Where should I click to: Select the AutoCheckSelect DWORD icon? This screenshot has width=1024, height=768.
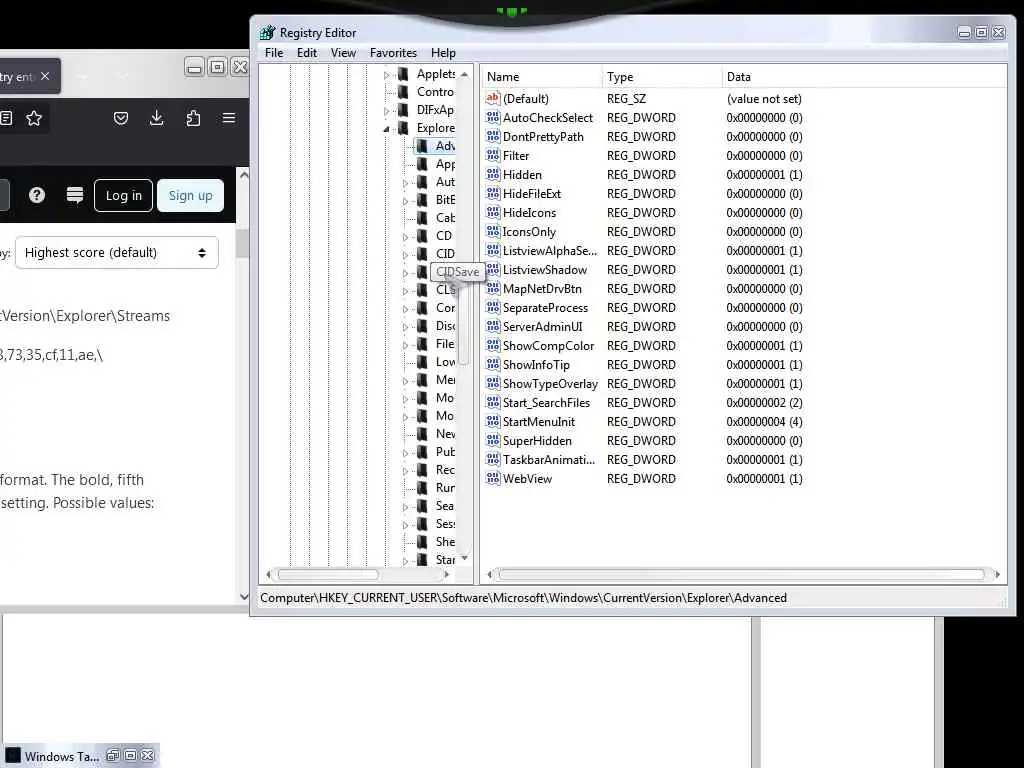[x=493, y=118]
